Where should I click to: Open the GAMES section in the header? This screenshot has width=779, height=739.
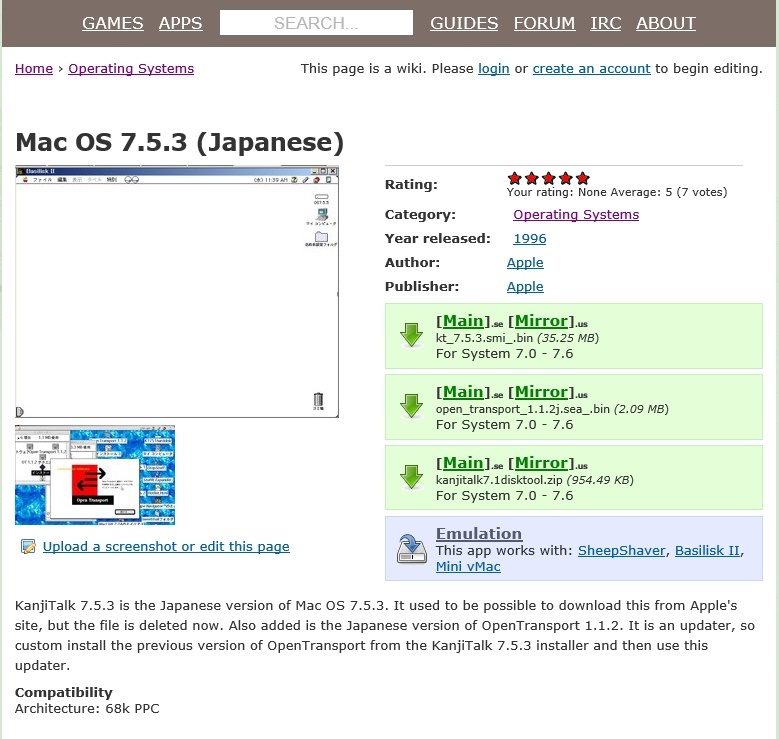(x=113, y=23)
